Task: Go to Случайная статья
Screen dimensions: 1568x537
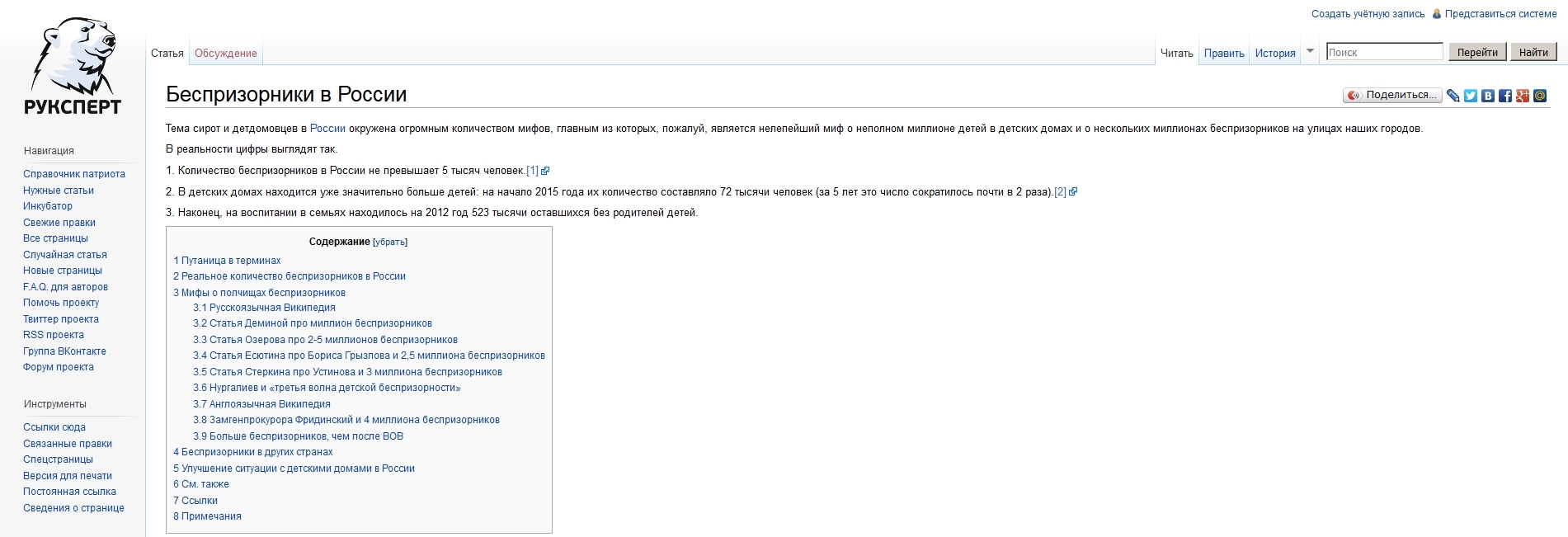Action: 65,255
